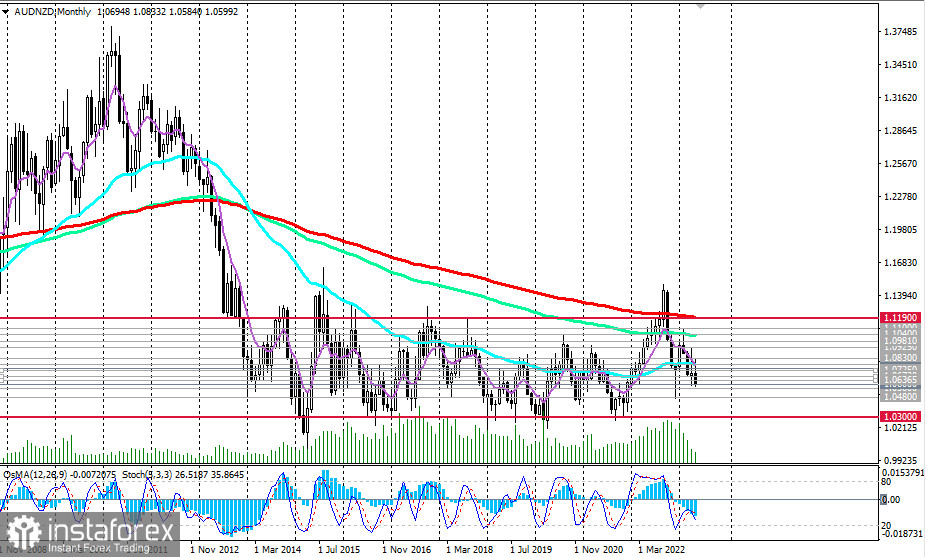Select the gray 1.04800 level label
The height and width of the screenshot is (557, 925).
click(x=898, y=396)
